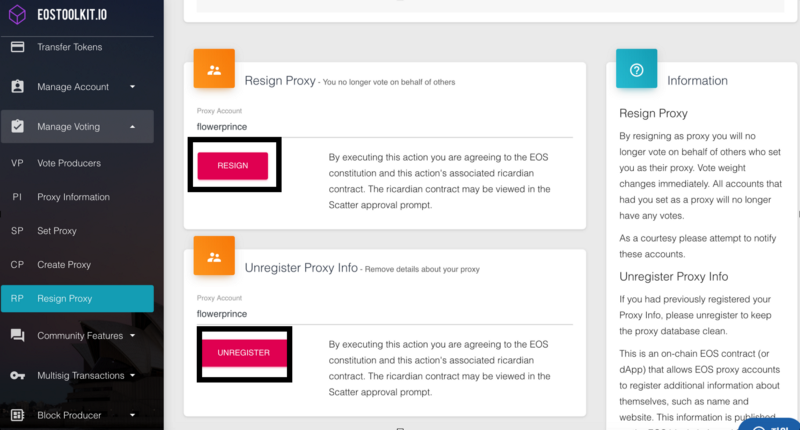Click the orange Unregister Proxy Info icon

[x=214, y=257]
